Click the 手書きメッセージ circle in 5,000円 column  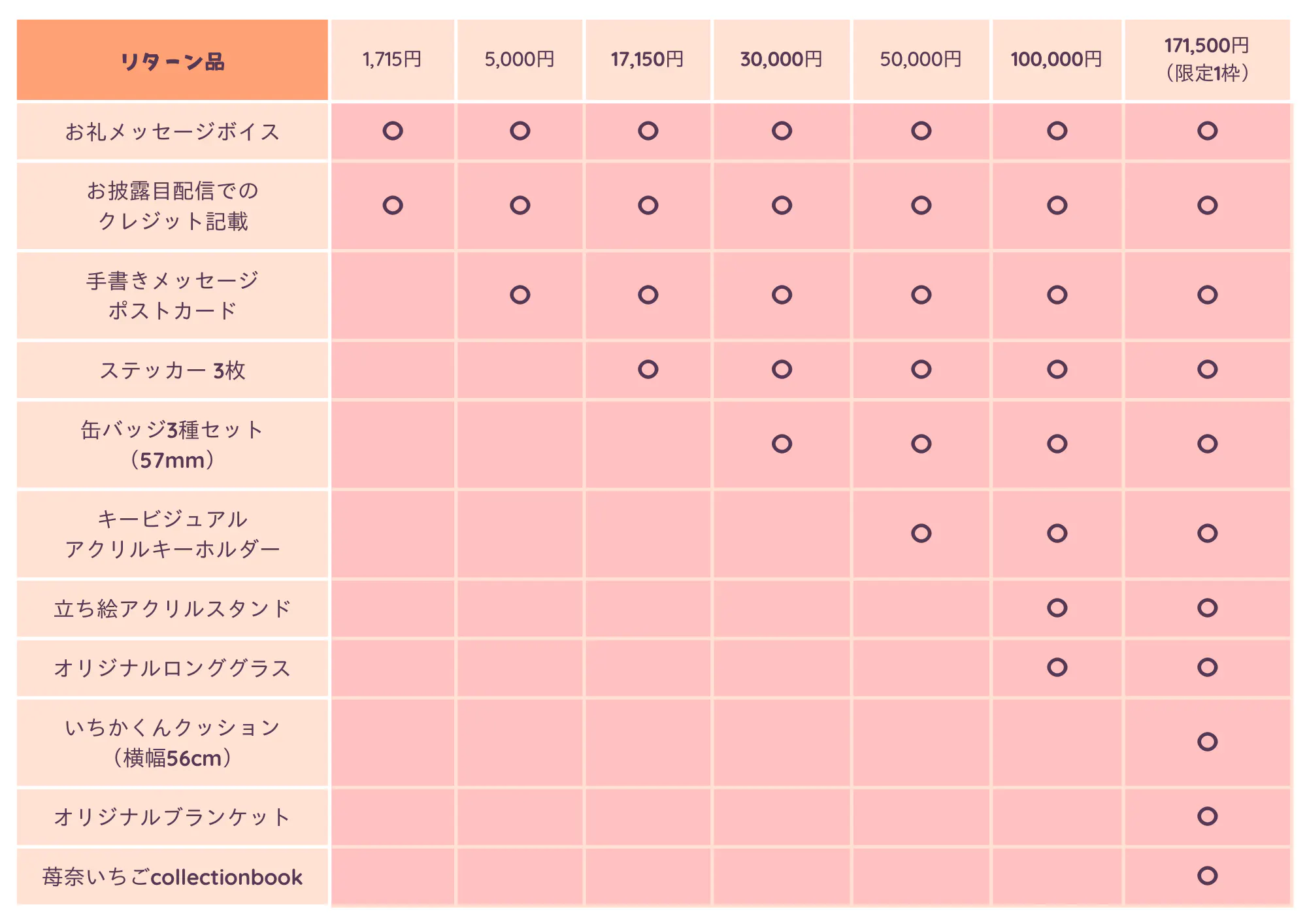pyautogui.click(x=520, y=295)
